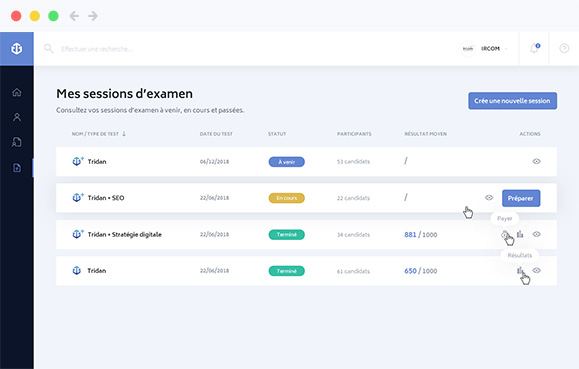Click the 'Payer' icon in Stratégie digitale row
The height and width of the screenshot is (369, 579).
coord(505,234)
